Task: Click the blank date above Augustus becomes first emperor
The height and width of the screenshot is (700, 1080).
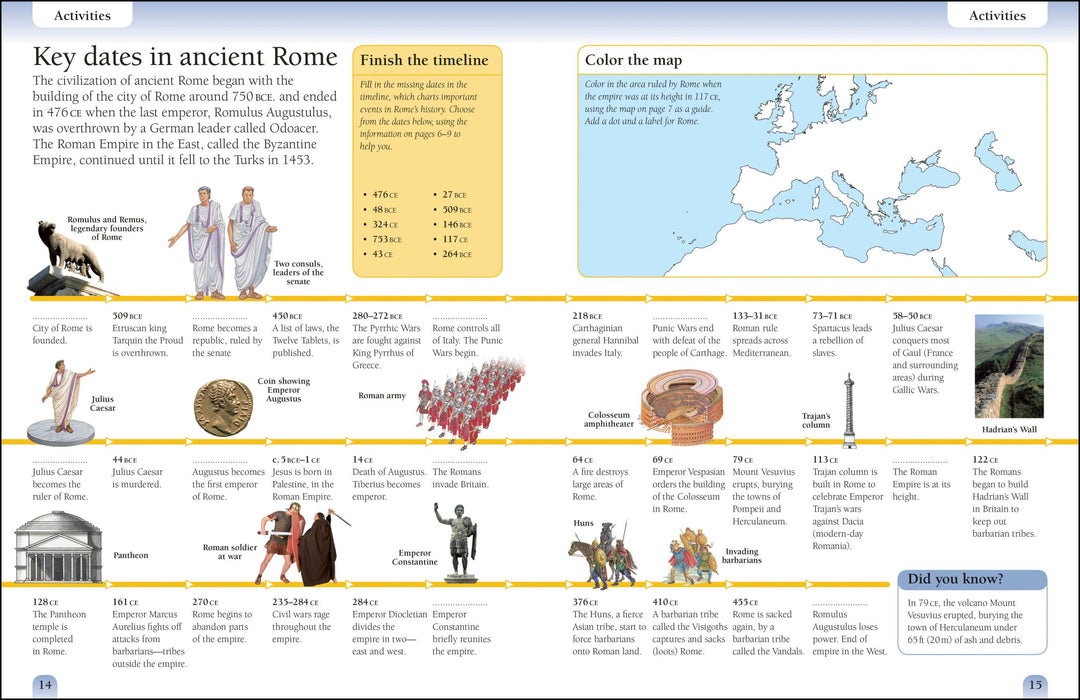Action: click(x=220, y=461)
